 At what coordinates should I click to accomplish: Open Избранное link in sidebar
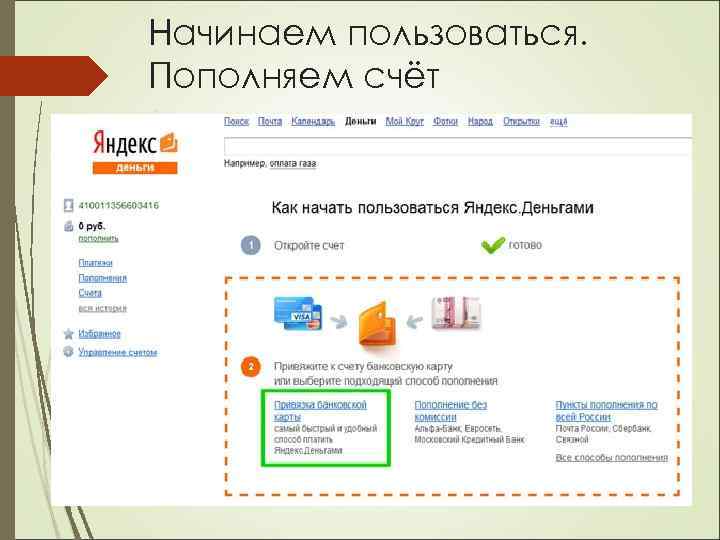[x=99, y=334]
